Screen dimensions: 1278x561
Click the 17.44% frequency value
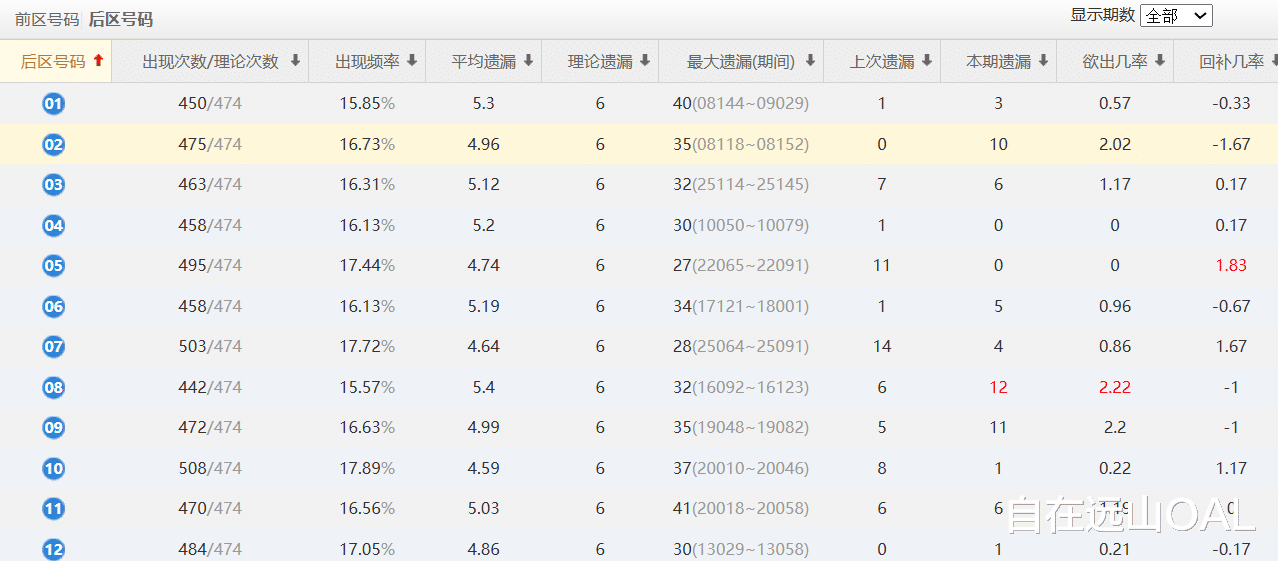point(367,266)
